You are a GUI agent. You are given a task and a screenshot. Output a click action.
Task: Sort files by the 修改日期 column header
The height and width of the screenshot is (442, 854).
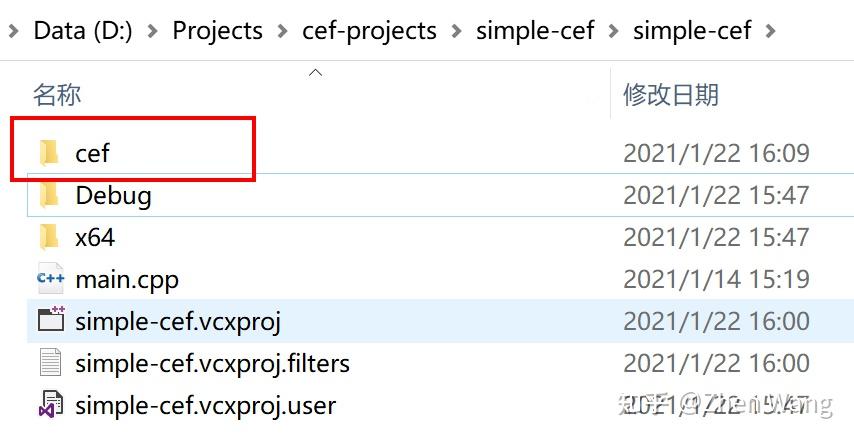tap(671, 95)
